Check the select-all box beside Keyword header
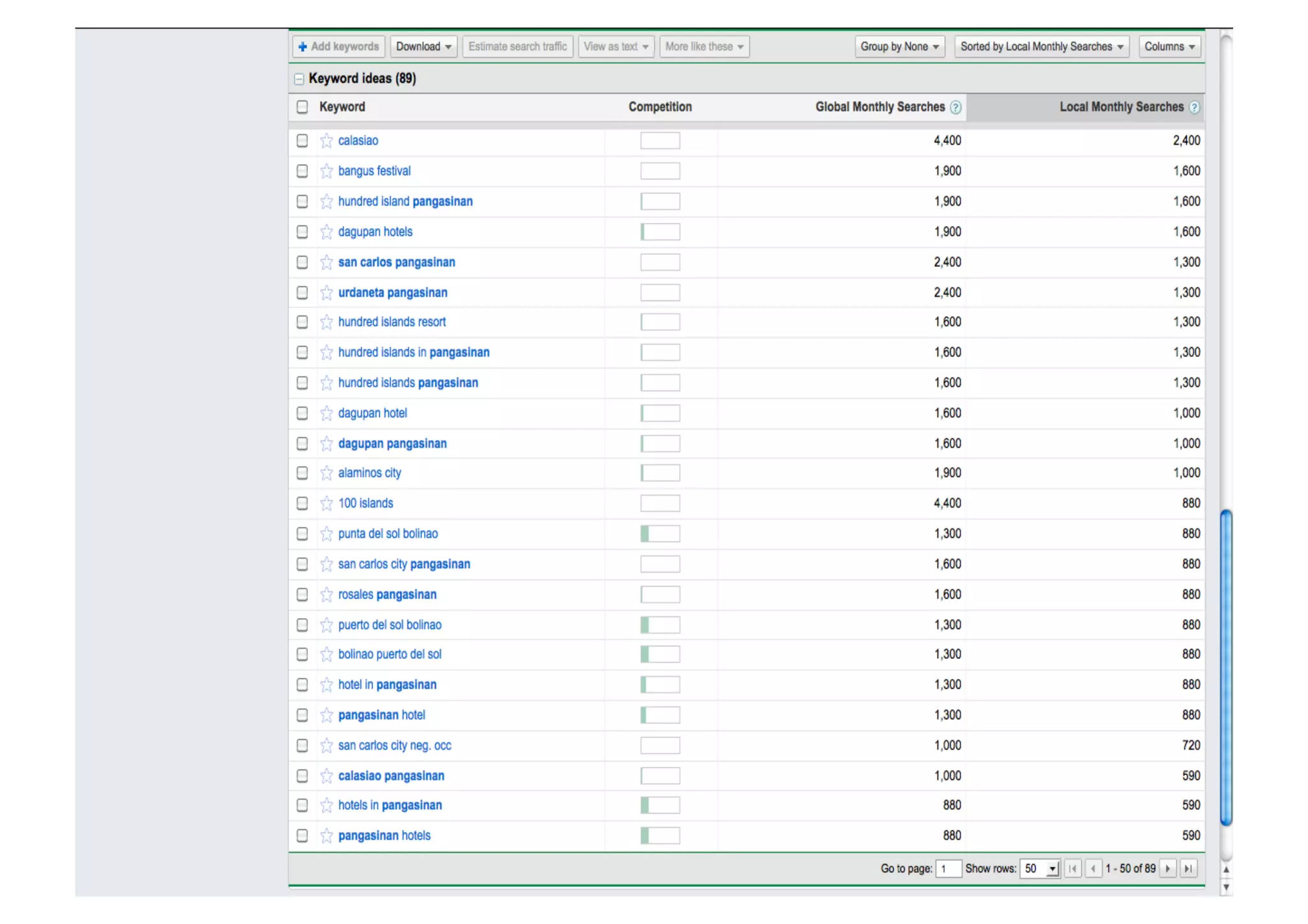 point(302,107)
